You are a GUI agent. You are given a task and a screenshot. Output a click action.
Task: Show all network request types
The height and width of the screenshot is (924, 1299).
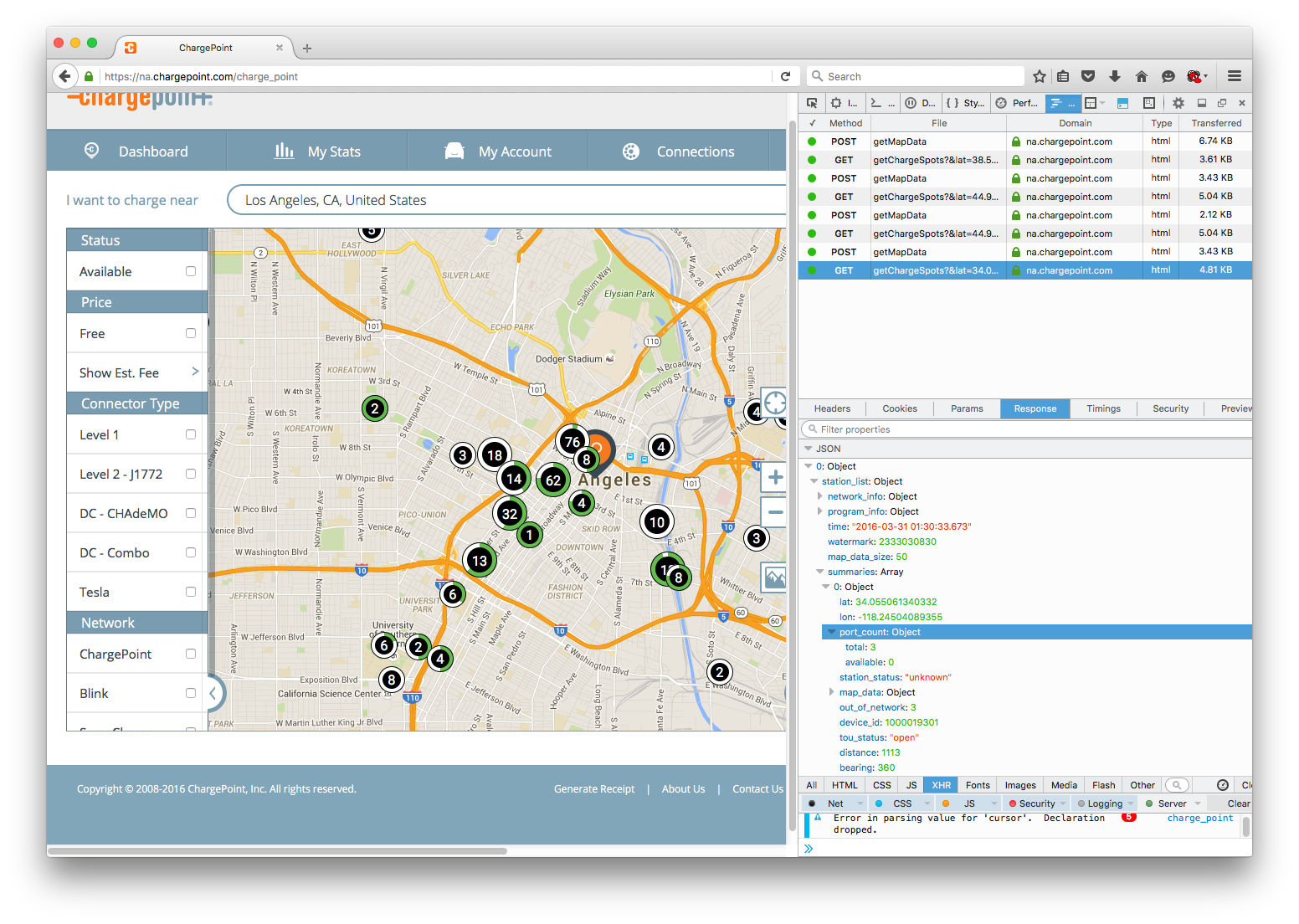(811, 785)
